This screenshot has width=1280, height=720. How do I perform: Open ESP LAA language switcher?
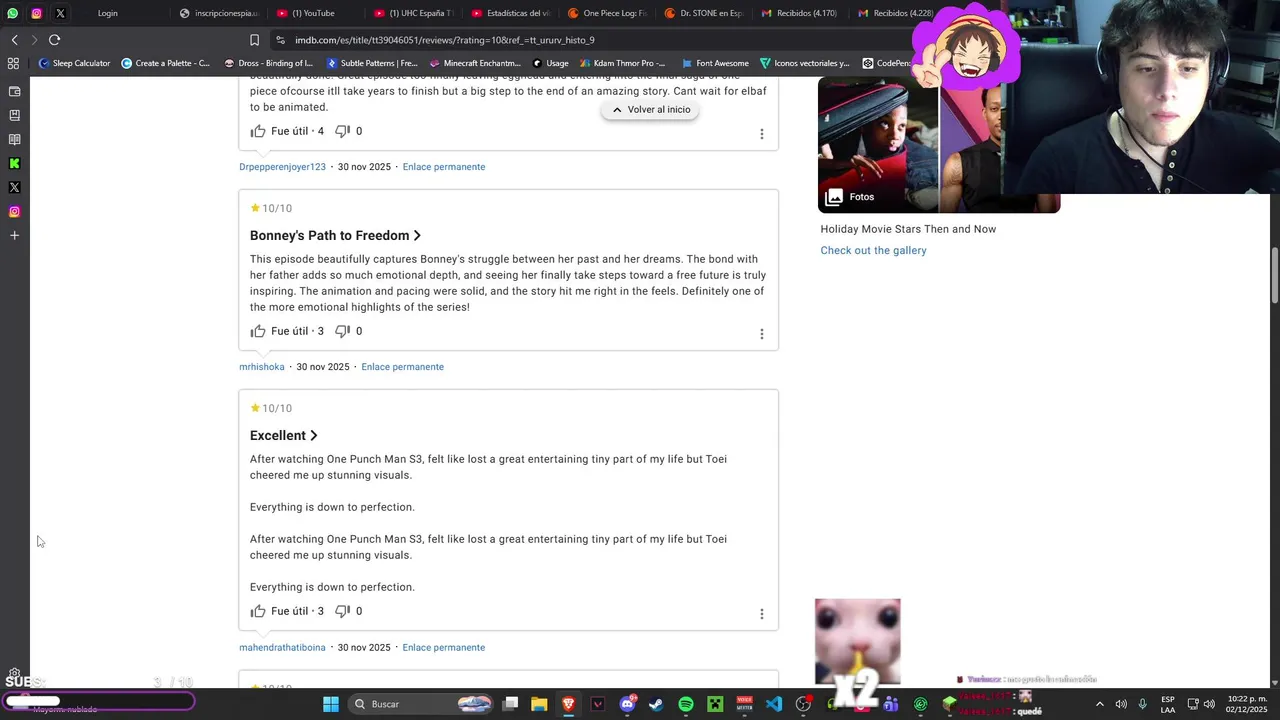point(1168,704)
